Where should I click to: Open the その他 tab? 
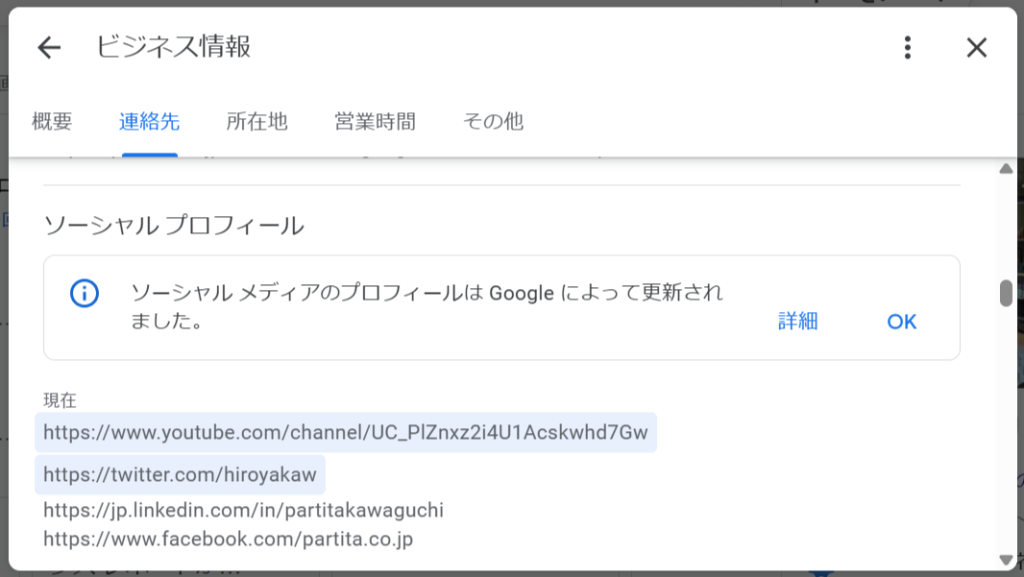(493, 121)
